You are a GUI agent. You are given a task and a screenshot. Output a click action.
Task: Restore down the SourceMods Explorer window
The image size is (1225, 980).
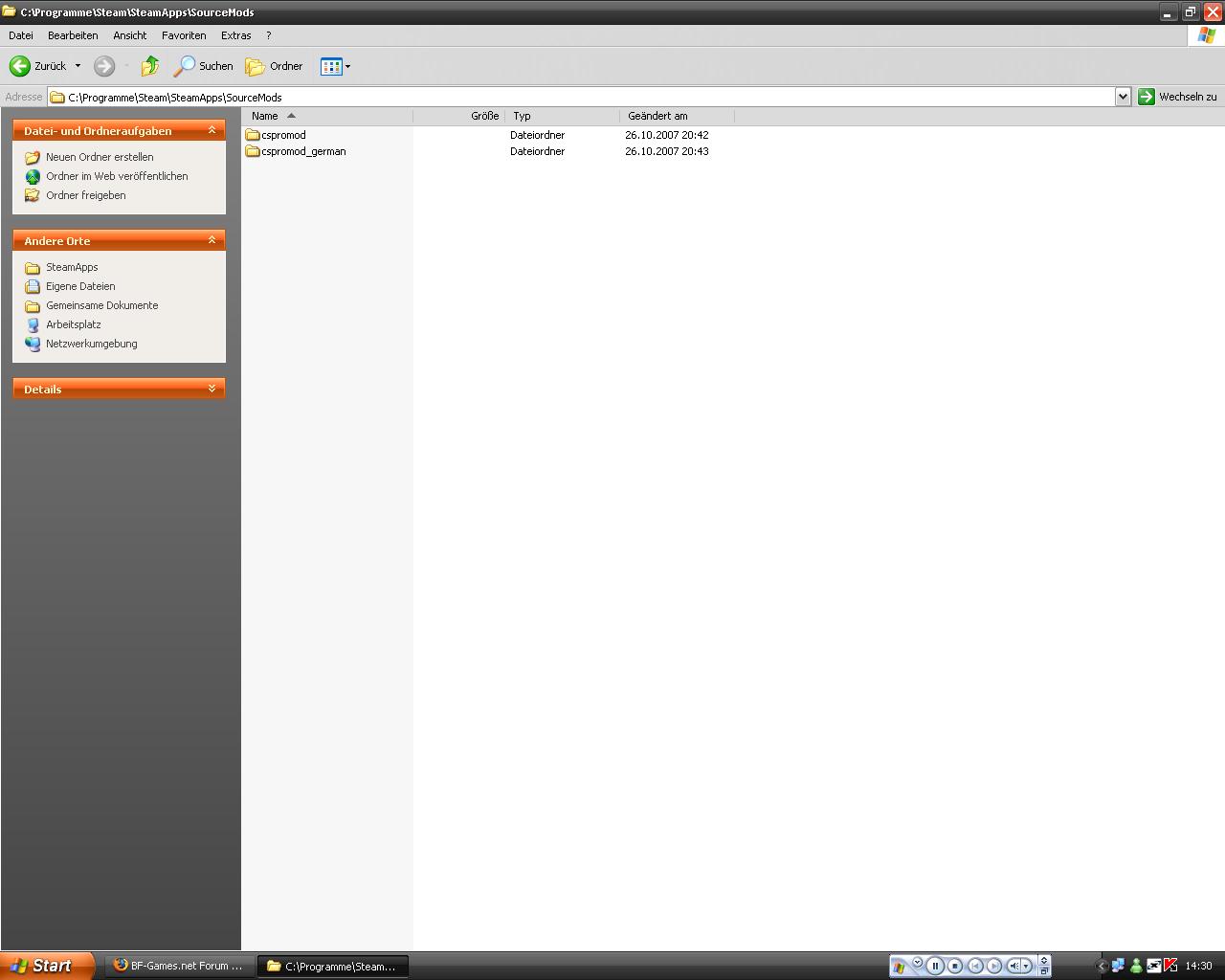click(x=1190, y=12)
